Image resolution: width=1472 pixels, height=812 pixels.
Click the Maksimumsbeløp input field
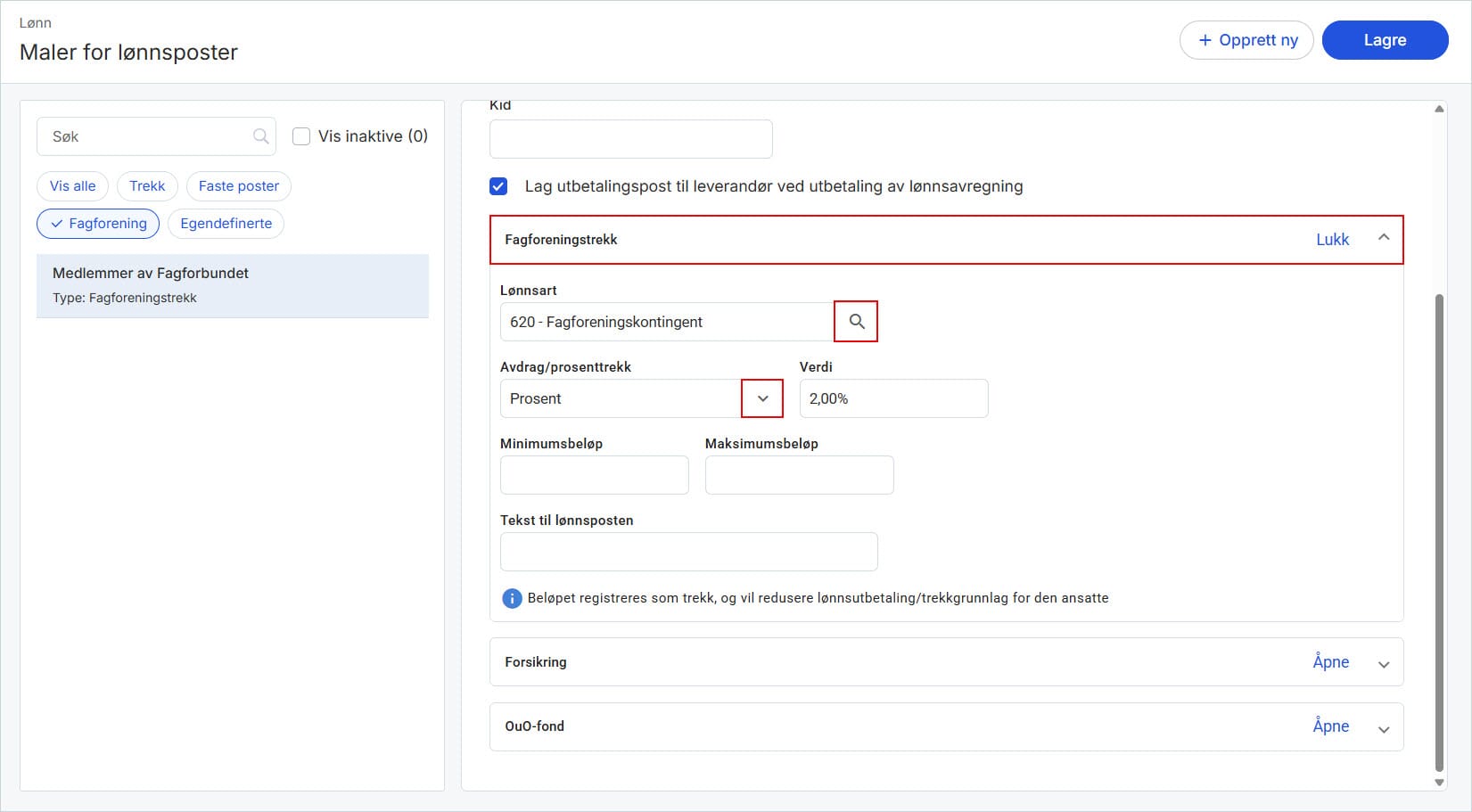coord(800,475)
